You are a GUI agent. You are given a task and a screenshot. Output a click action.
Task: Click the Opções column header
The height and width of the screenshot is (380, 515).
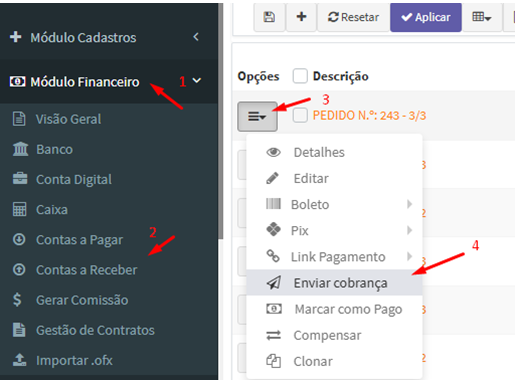(258, 77)
